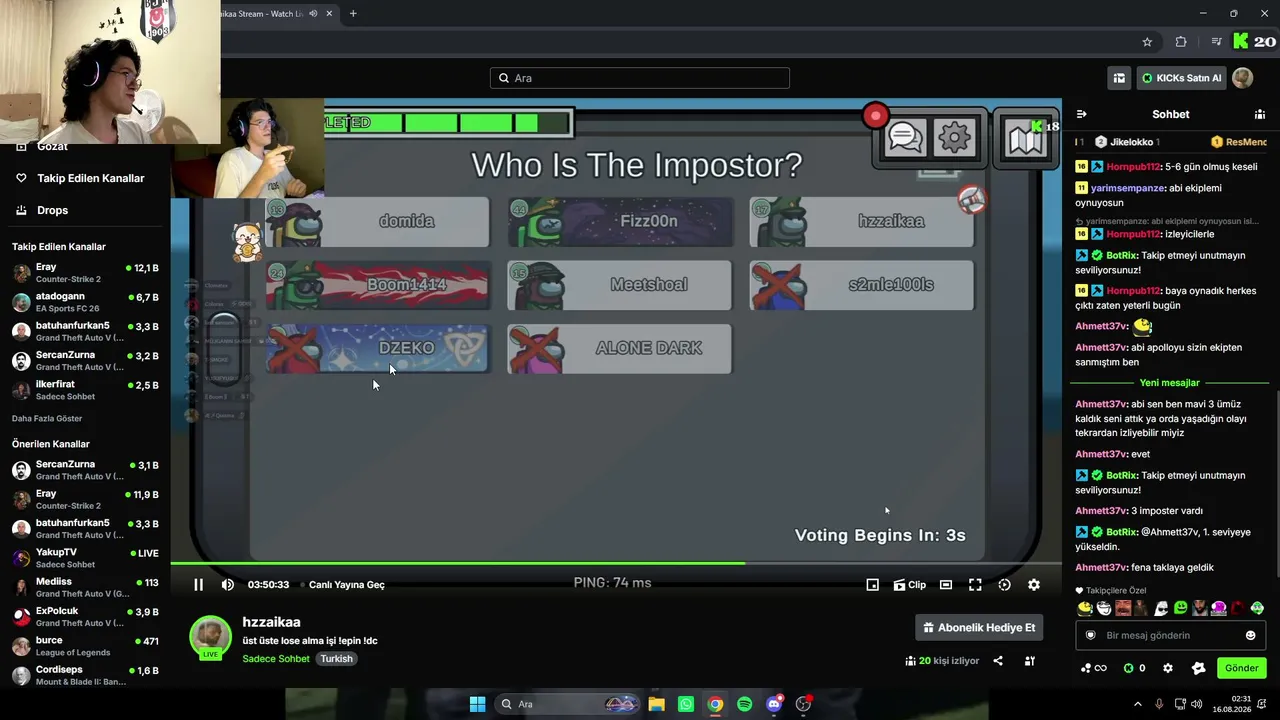The image size is (1280, 720).
Task: Open ilkerfirat channel in sidebar
Action: pos(85,390)
